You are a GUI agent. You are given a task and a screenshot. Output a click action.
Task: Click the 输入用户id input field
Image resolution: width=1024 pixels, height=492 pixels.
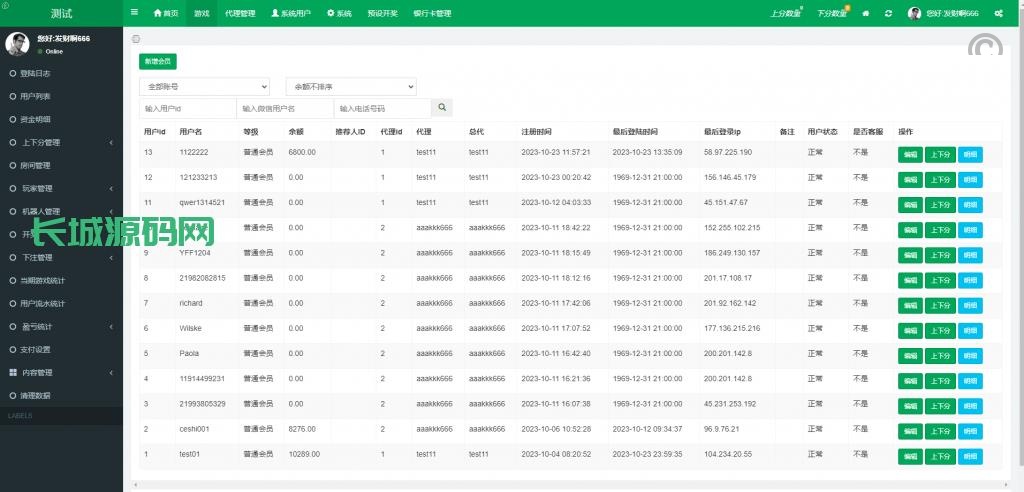tap(187, 108)
